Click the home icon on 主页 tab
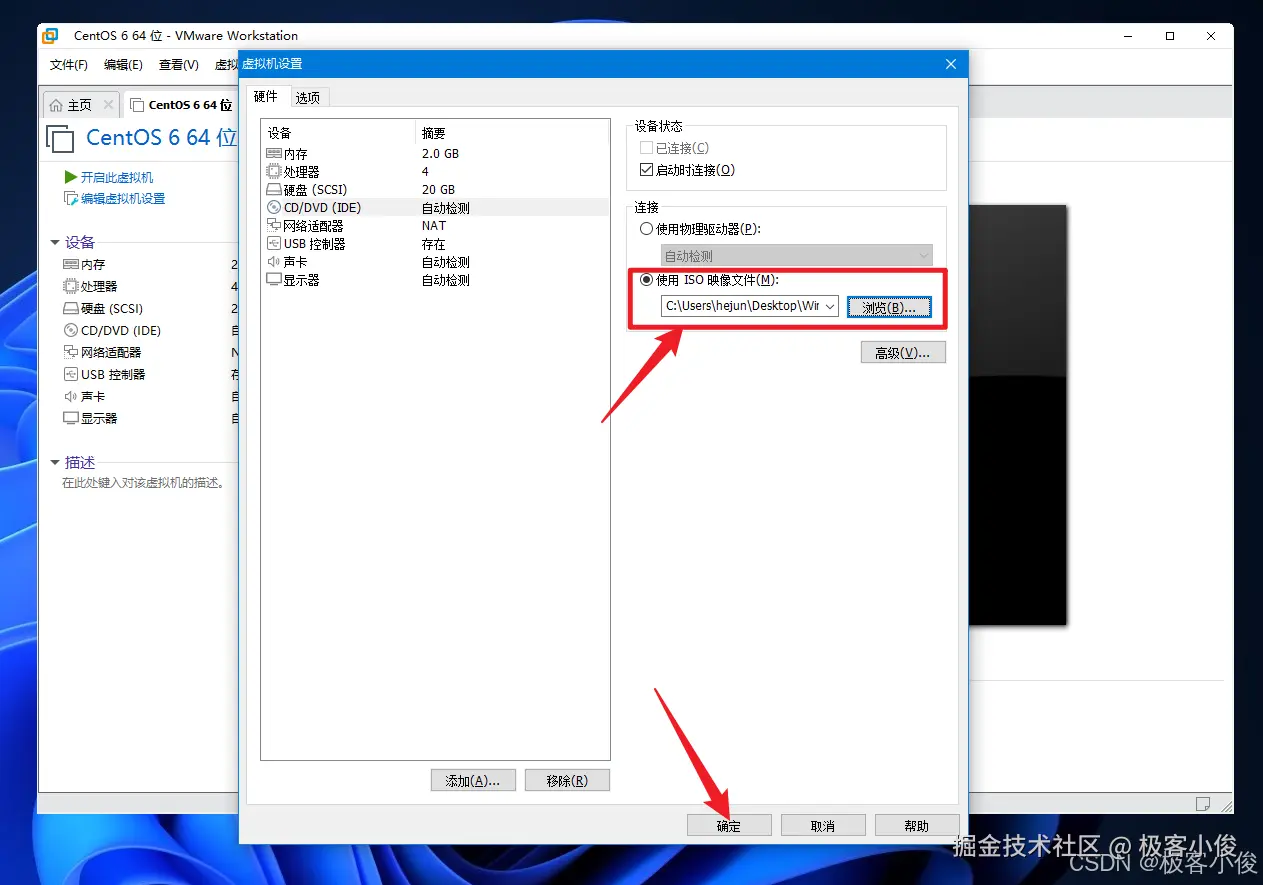1263x885 pixels. click(x=57, y=105)
